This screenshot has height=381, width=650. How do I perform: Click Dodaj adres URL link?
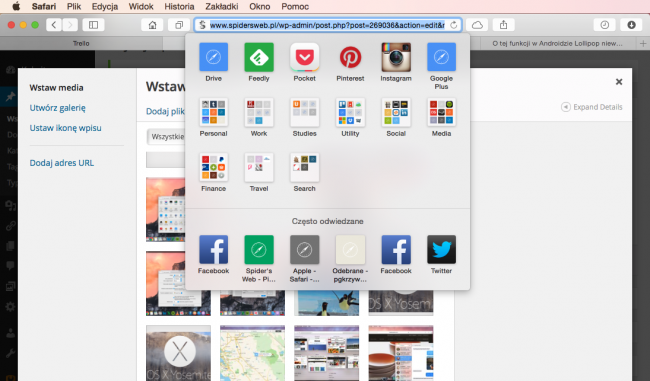coord(62,163)
